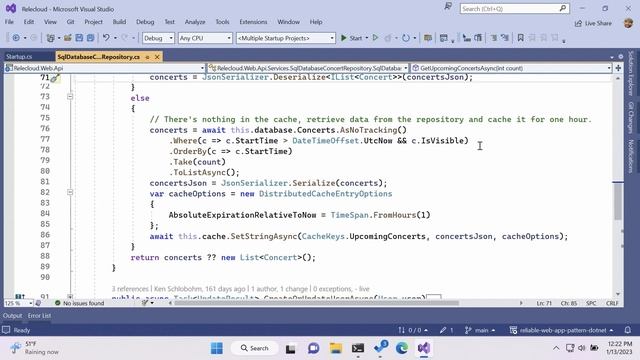
Task: Open the Analyze menu
Action: (195, 22)
